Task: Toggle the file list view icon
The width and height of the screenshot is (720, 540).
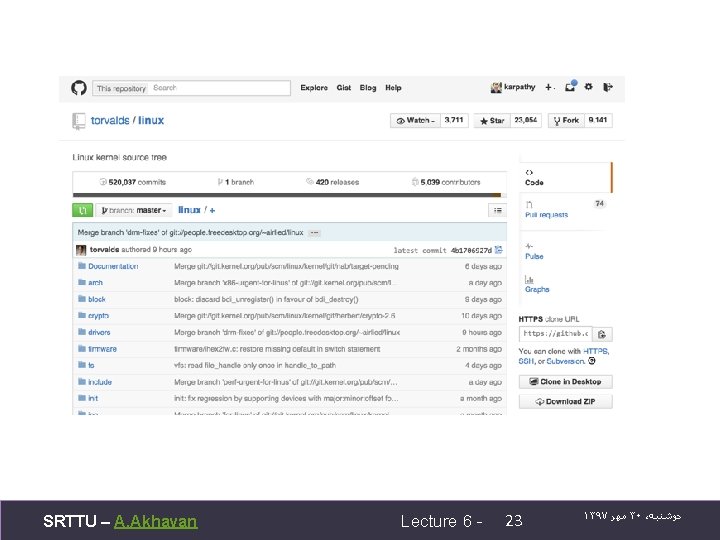Action: (497, 210)
